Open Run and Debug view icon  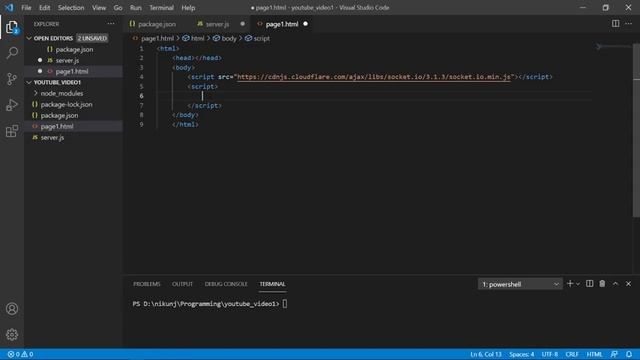click(12, 105)
